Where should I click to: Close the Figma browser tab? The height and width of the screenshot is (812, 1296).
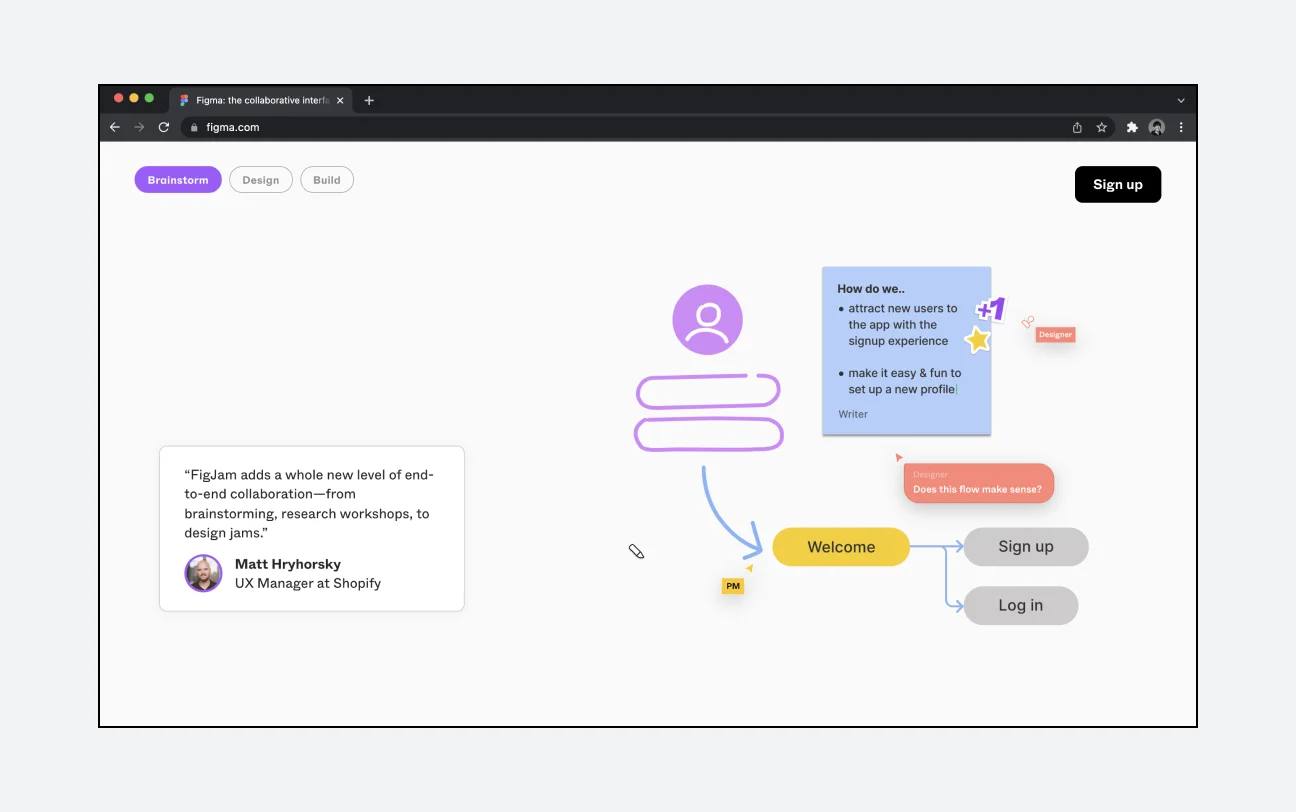tap(340, 100)
